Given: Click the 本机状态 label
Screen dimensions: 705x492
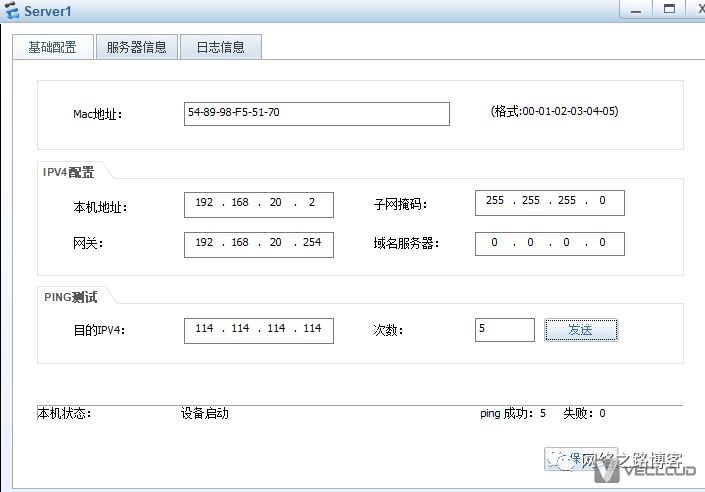Looking at the screenshot, I should (x=64, y=413).
